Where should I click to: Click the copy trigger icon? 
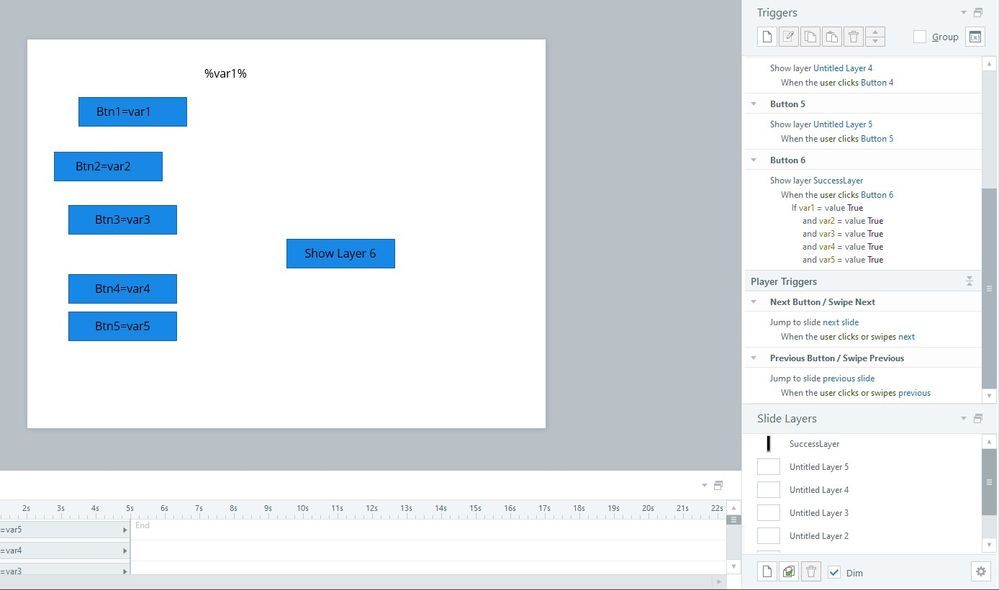tap(811, 37)
